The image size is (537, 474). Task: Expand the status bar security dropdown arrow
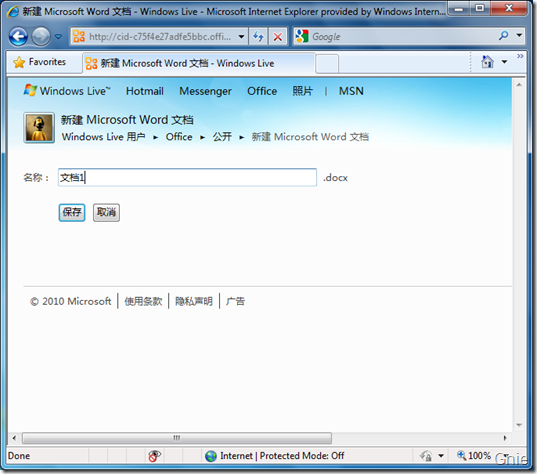coord(441,456)
